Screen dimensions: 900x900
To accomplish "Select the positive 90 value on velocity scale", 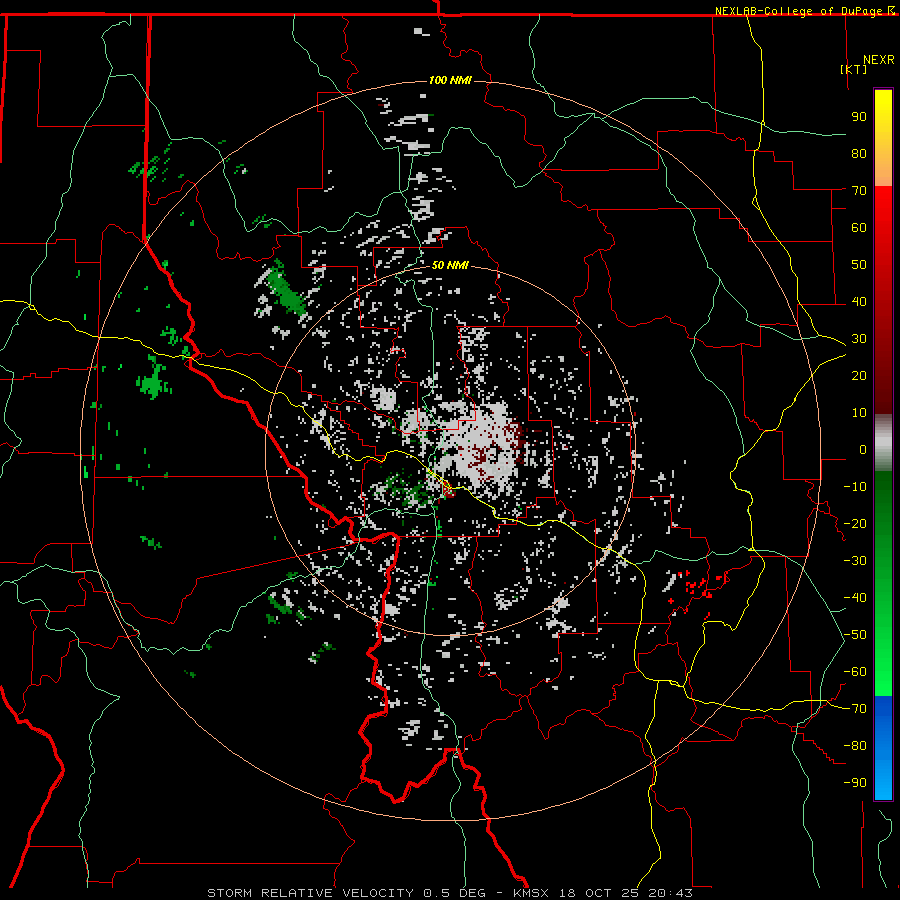I will click(x=859, y=117).
